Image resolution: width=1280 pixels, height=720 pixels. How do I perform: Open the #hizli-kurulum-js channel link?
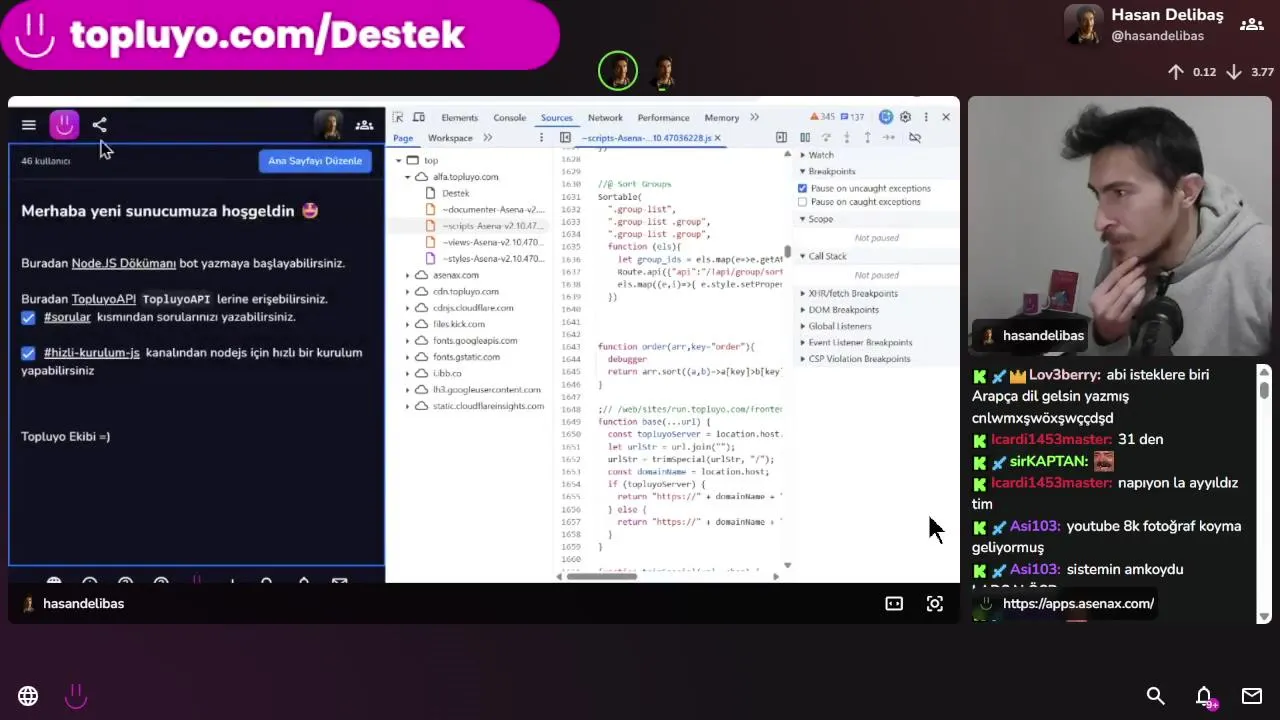pyautogui.click(x=92, y=353)
